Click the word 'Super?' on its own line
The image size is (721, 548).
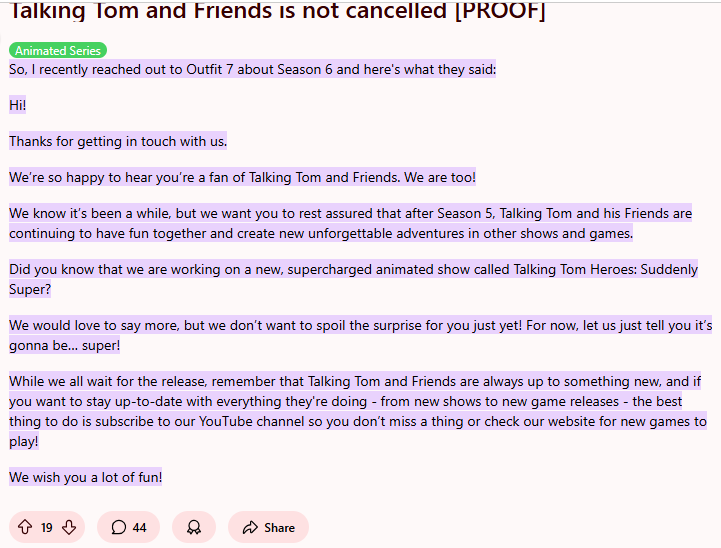click(x=30, y=290)
